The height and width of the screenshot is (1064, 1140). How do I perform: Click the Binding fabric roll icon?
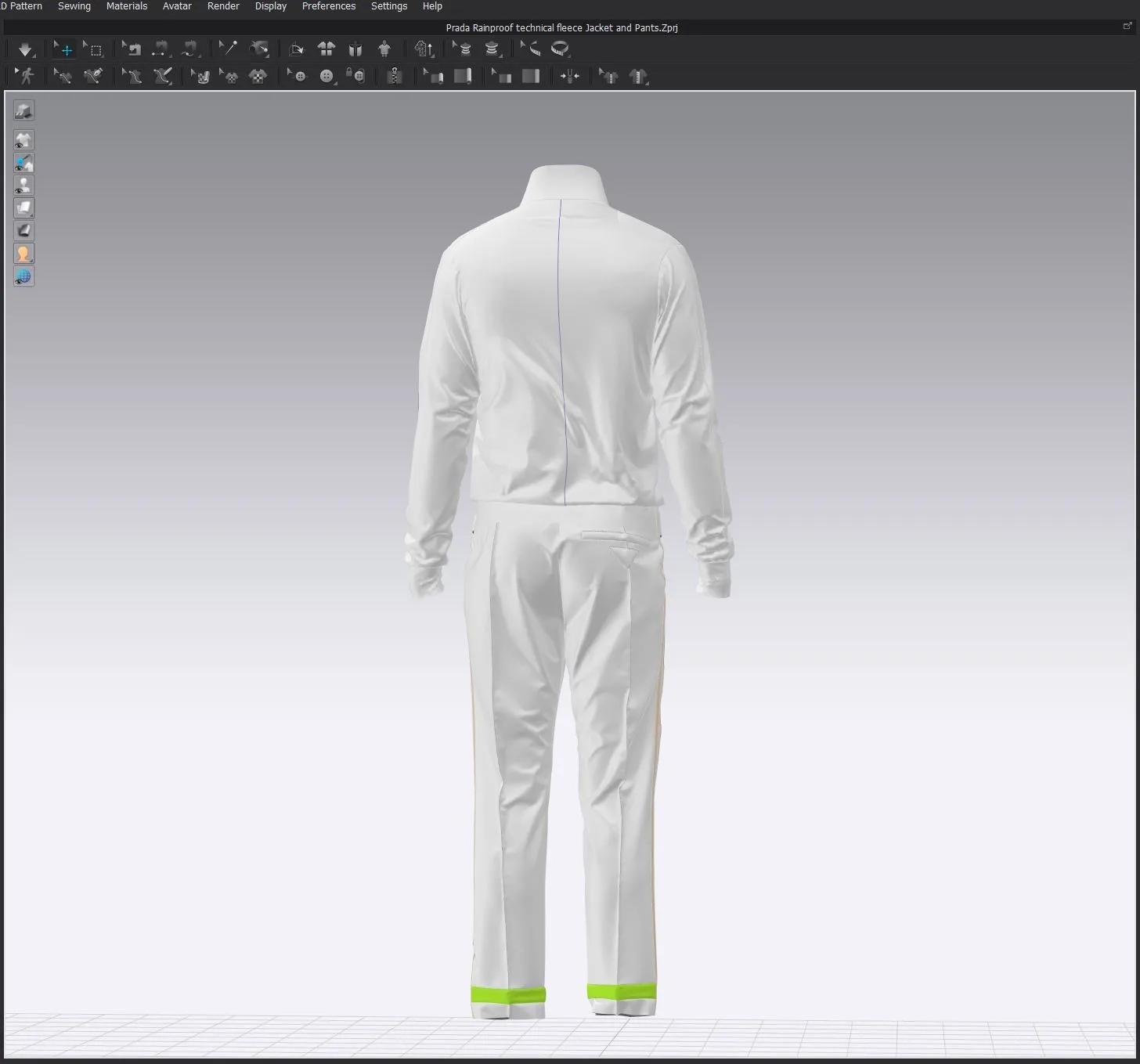[x=463, y=76]
